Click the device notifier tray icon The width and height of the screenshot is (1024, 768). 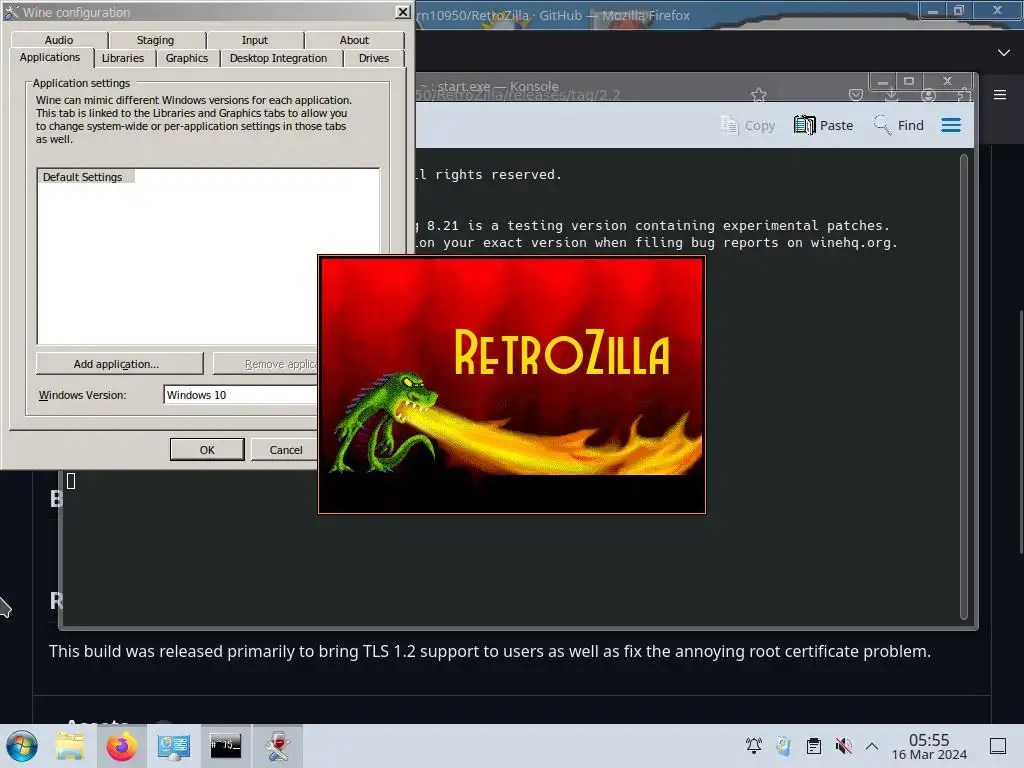click(x=783, y=746)
